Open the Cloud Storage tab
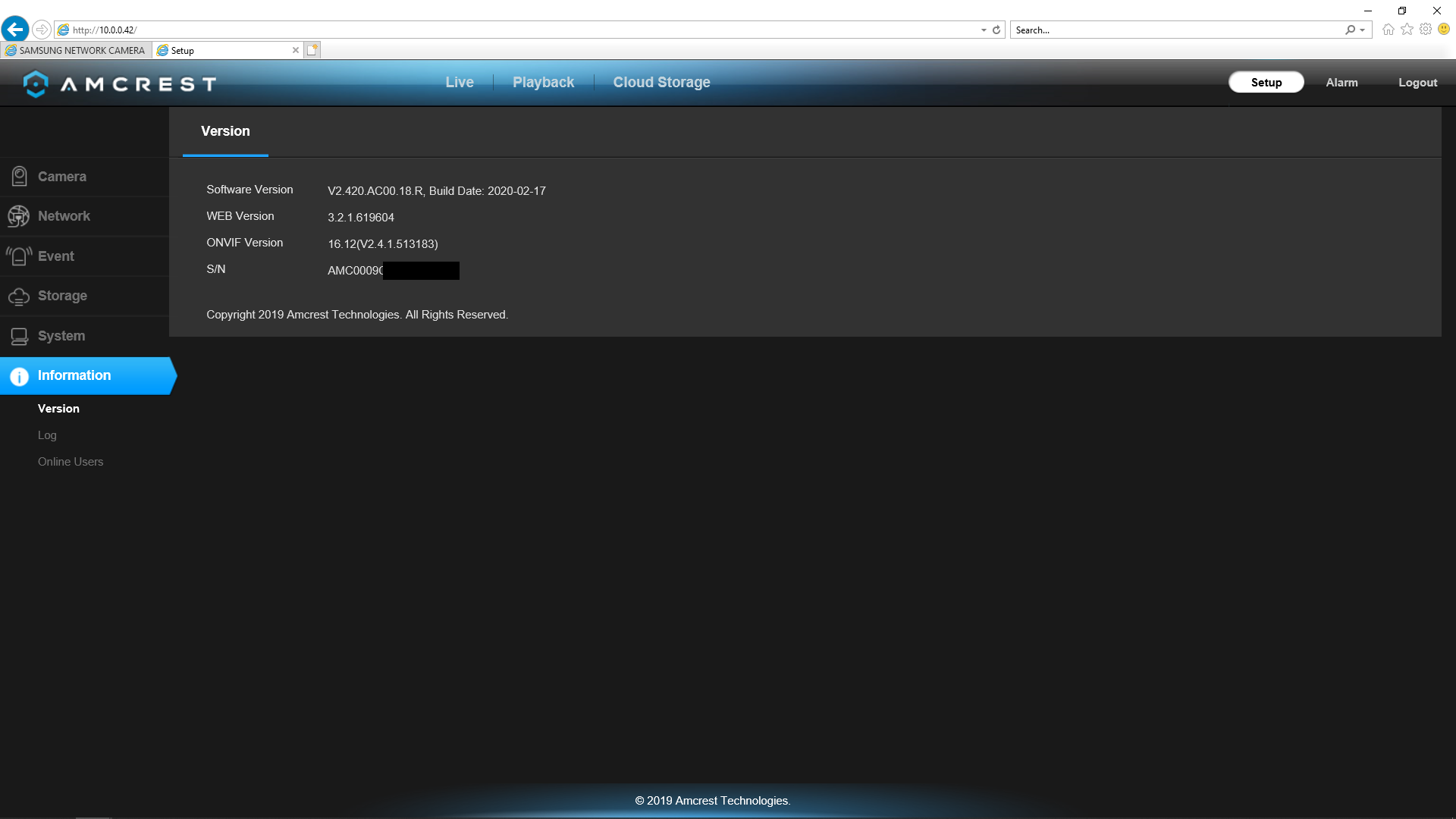The height and width of the screenshot is (819, 1456). click(661, 83)
